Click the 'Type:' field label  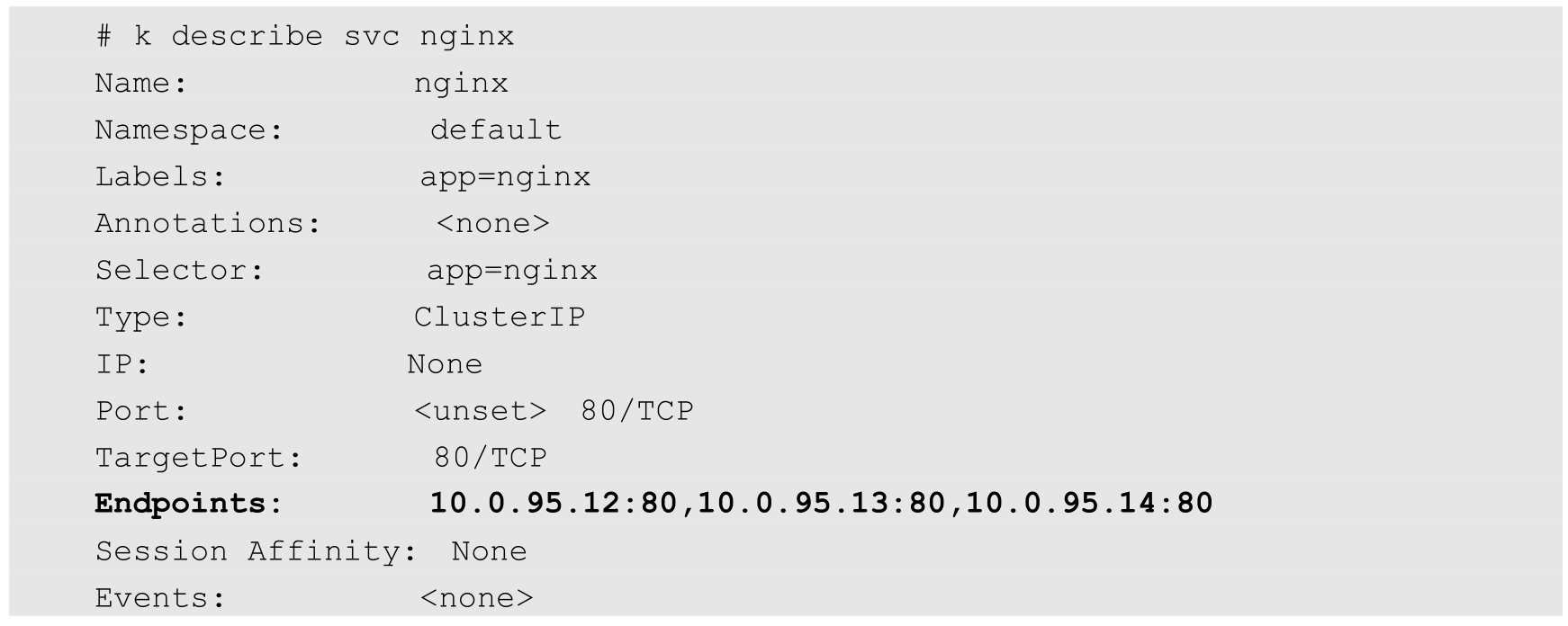(141, 317)
